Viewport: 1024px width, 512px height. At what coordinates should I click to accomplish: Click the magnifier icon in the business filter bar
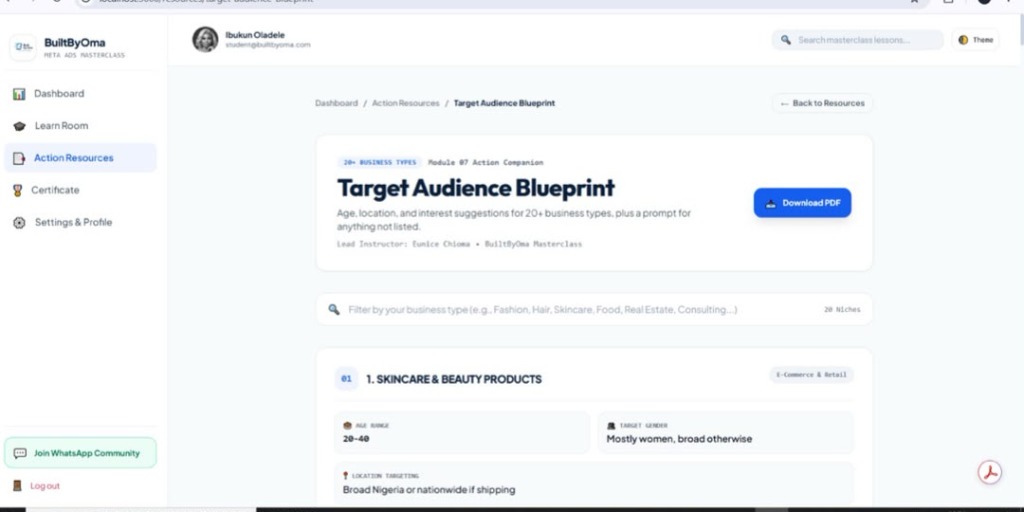pos(334,310)
